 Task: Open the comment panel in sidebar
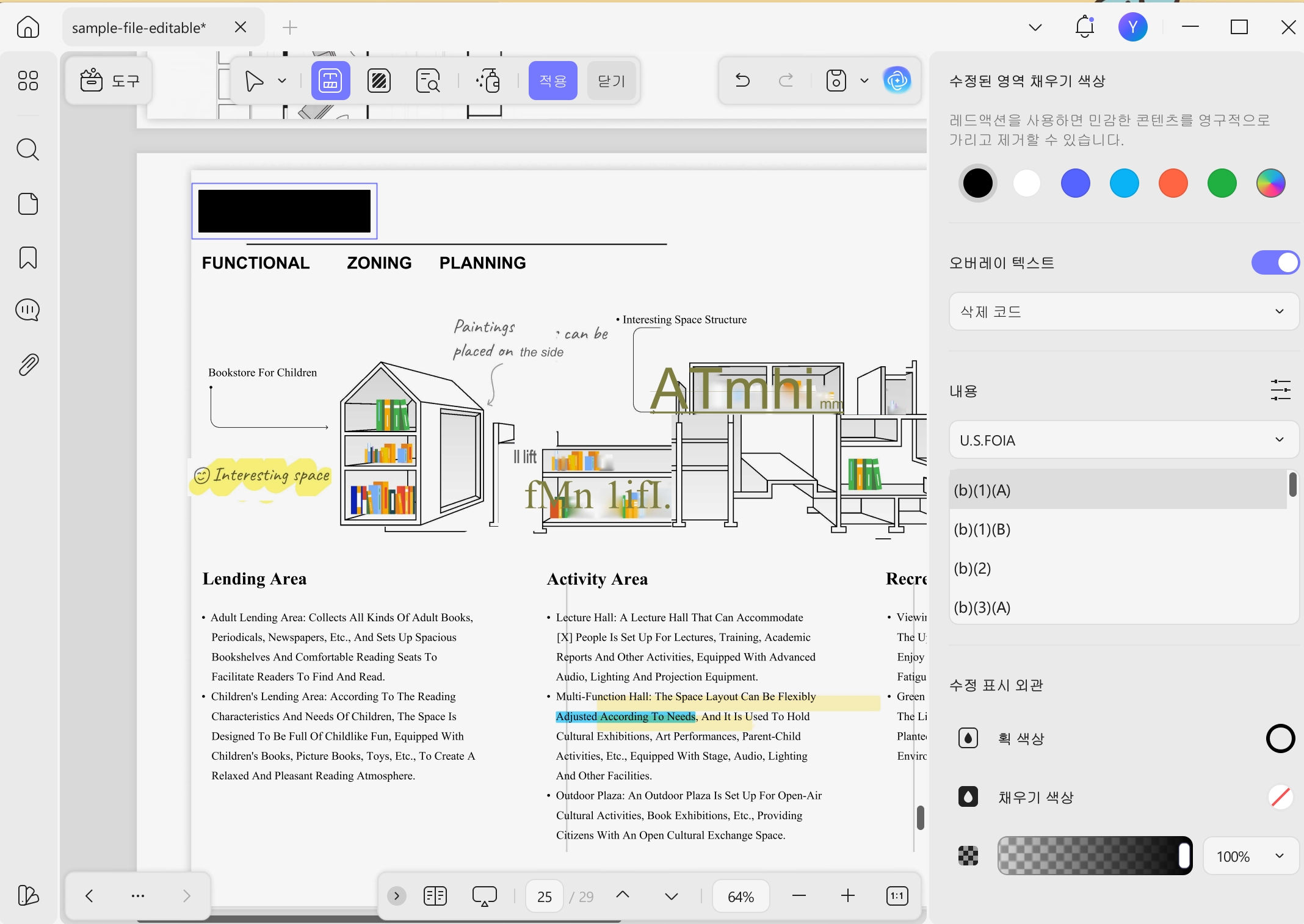point(28,311)
